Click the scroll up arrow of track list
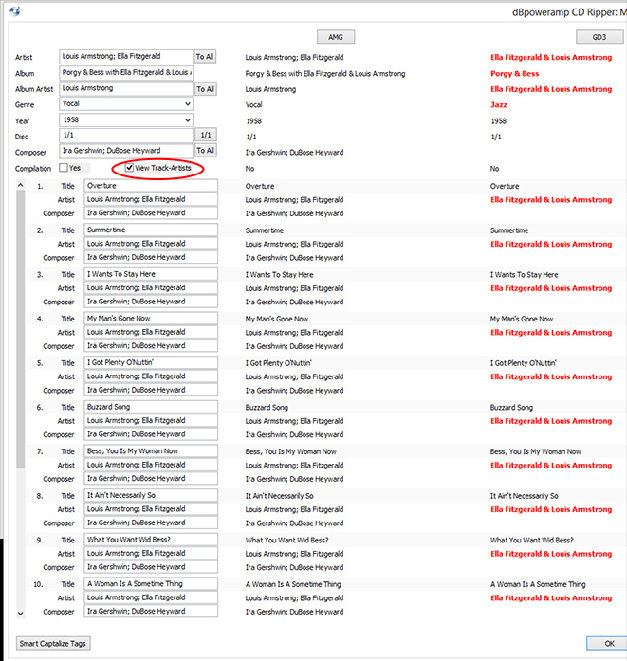This screenshot has width=627, height=661. click(20, 185)
